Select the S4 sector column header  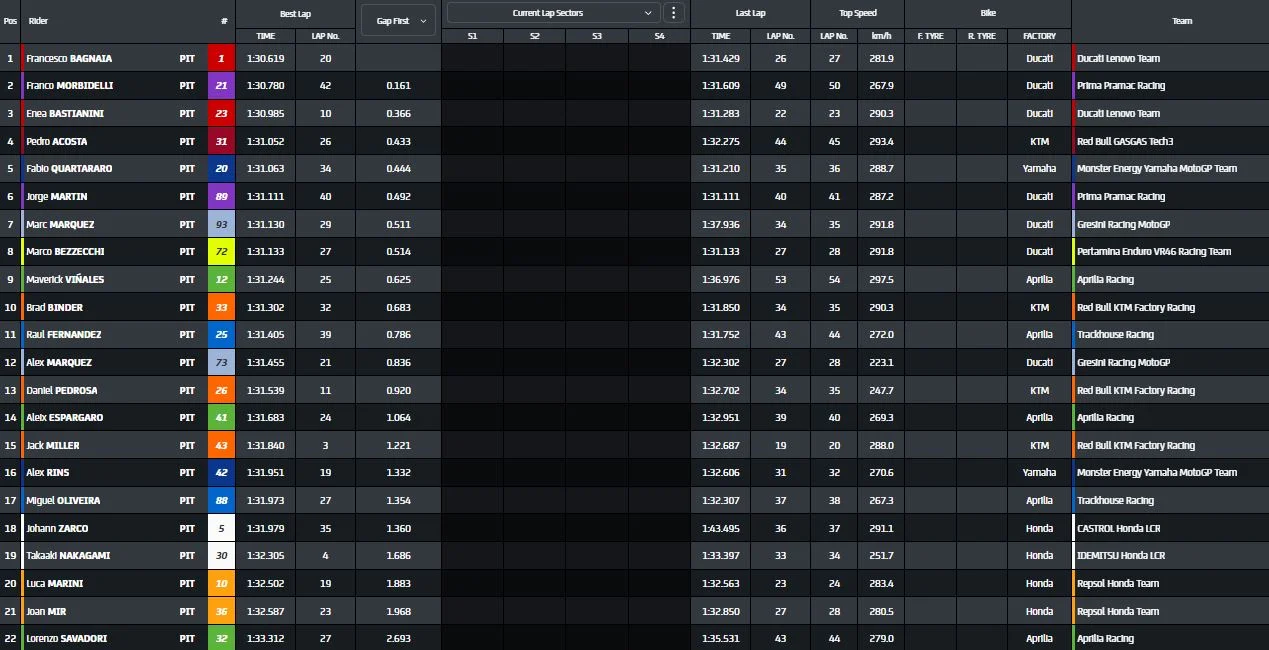tap(659, 36)
